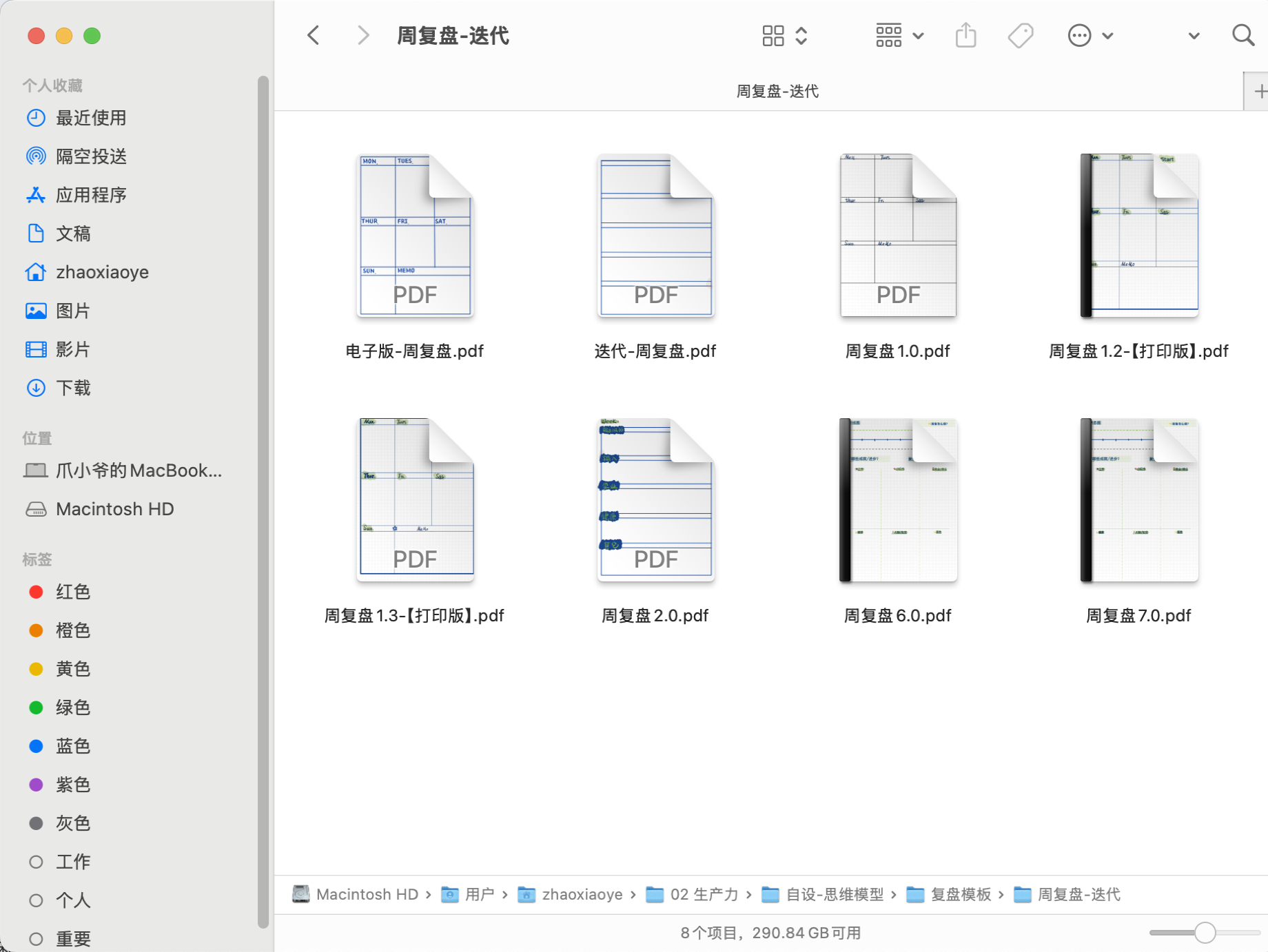Click the sidebar scrollbar

pos(263,502)
